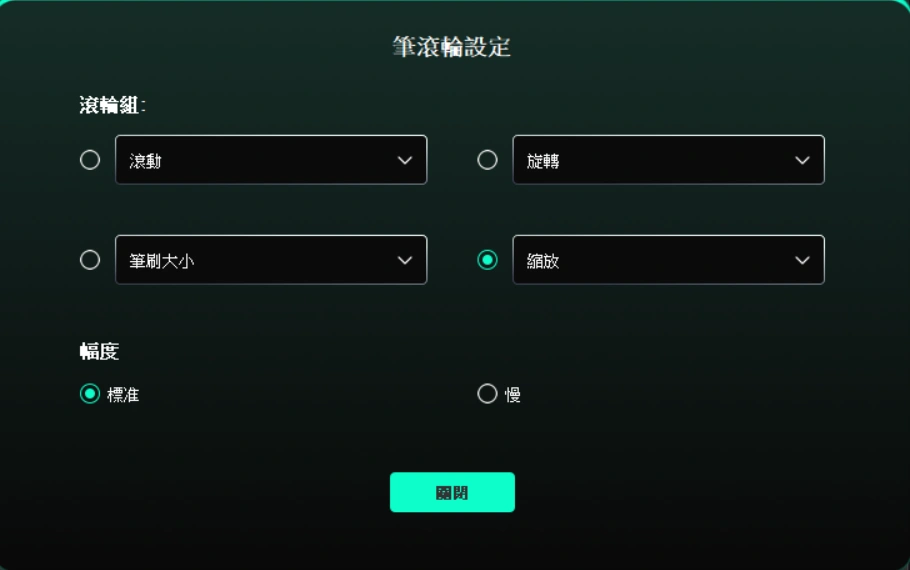
Task: Select the radio button beside 旋轉
Action: coord(488,160)
